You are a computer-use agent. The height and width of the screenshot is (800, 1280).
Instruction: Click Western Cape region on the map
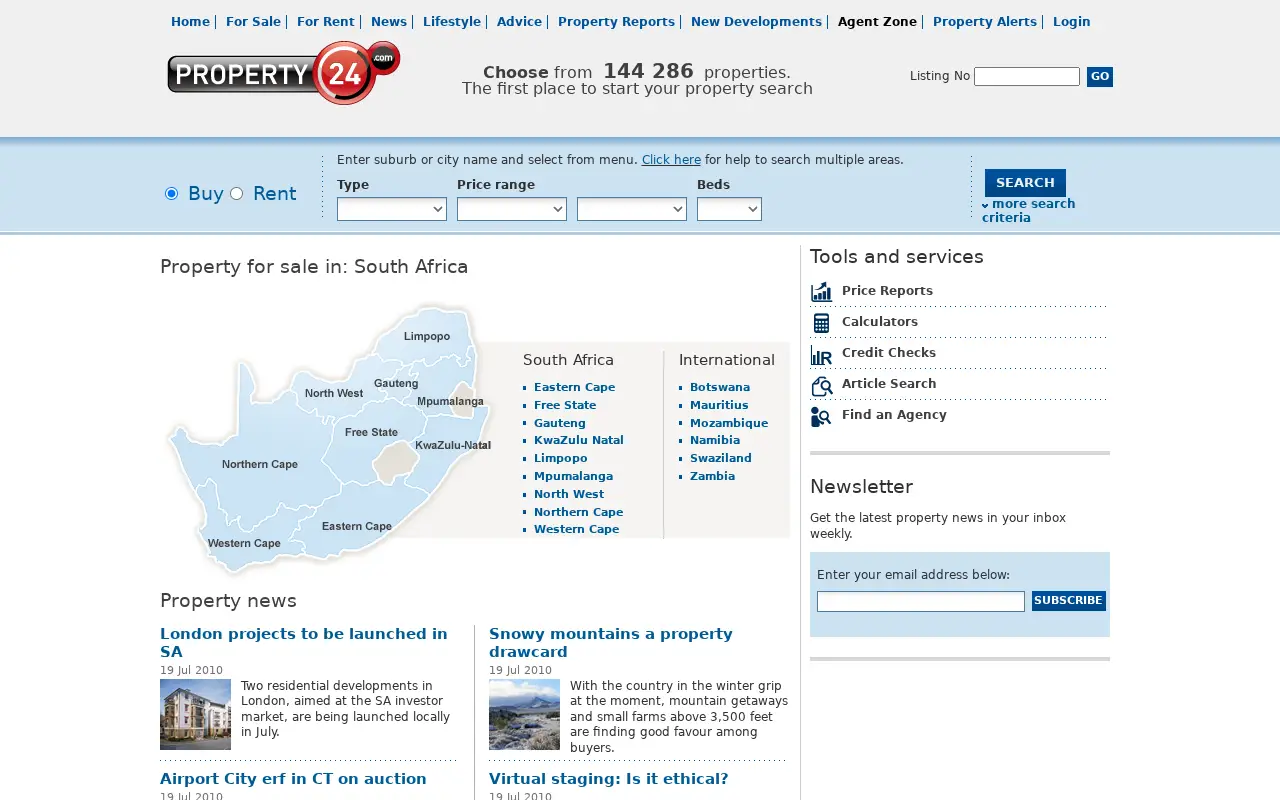coord(244,543)
